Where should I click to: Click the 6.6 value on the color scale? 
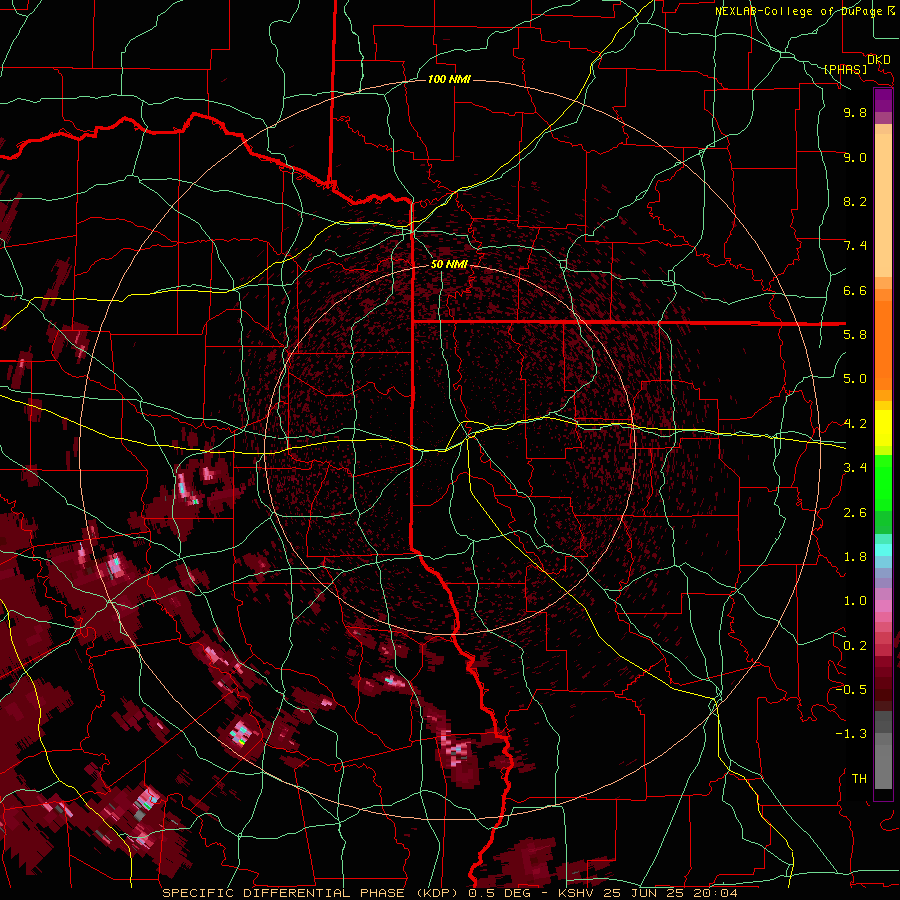[x=855, y=290]
